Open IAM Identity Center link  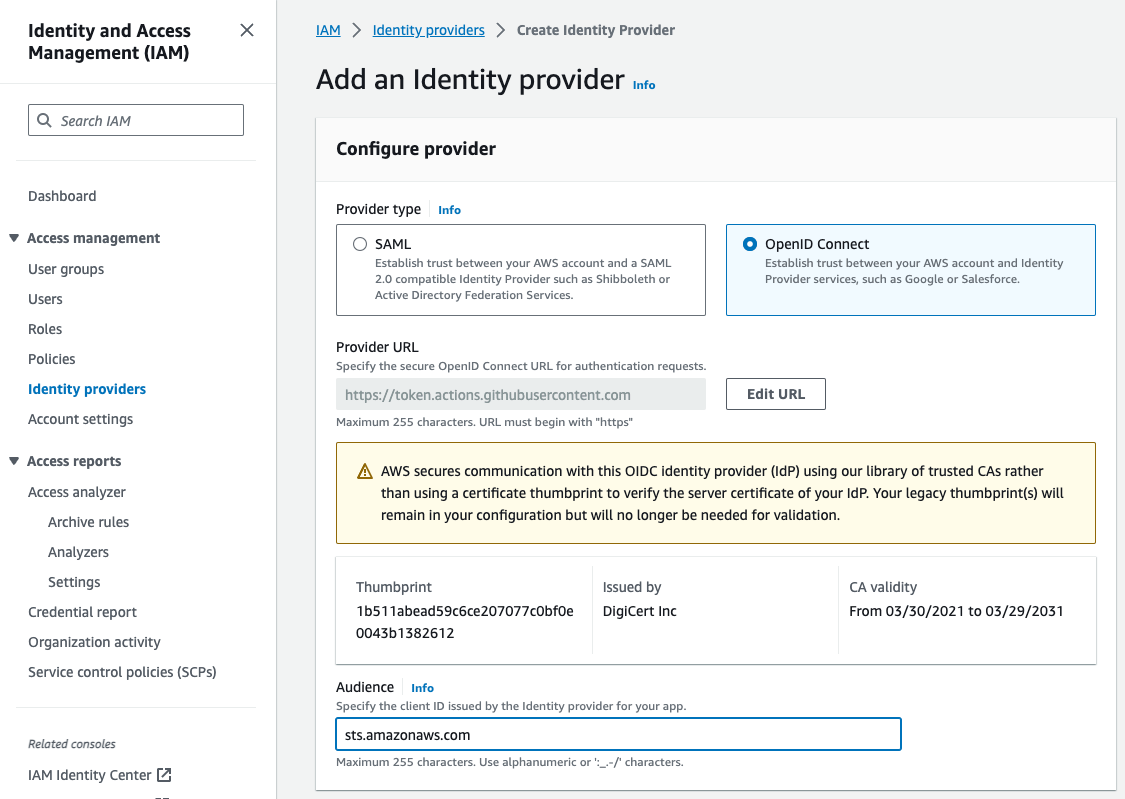tap(90, 775)
